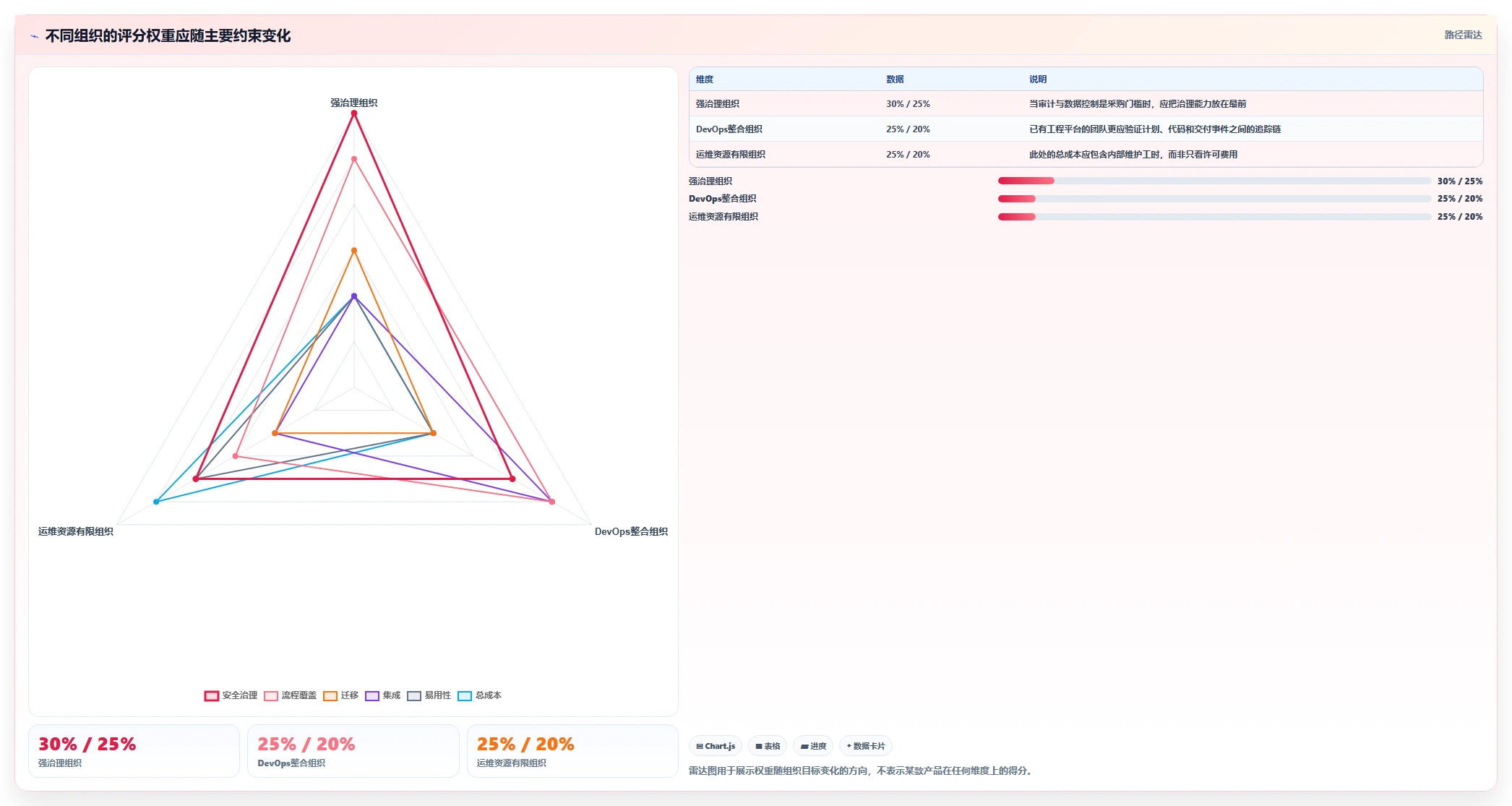Open the 25% / 20% DevOps整合组织 data card
Image resolution: width=1512 pixels, height=806 pixels.
(353, 751)
